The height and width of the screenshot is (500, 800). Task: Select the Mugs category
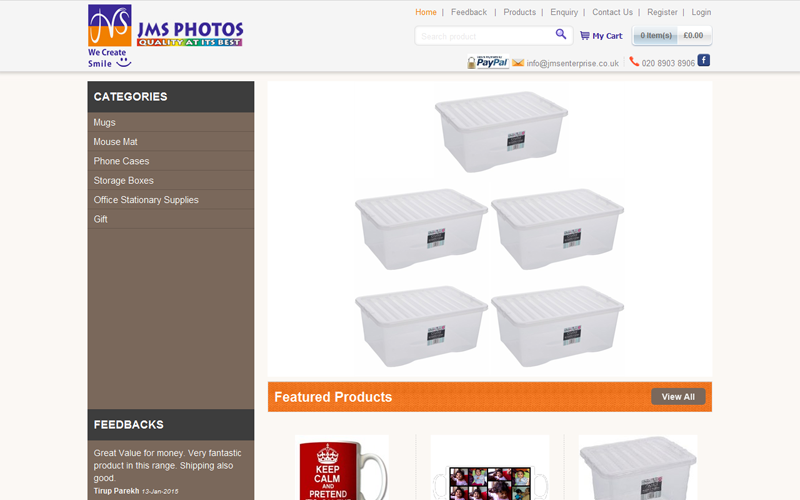171,122
